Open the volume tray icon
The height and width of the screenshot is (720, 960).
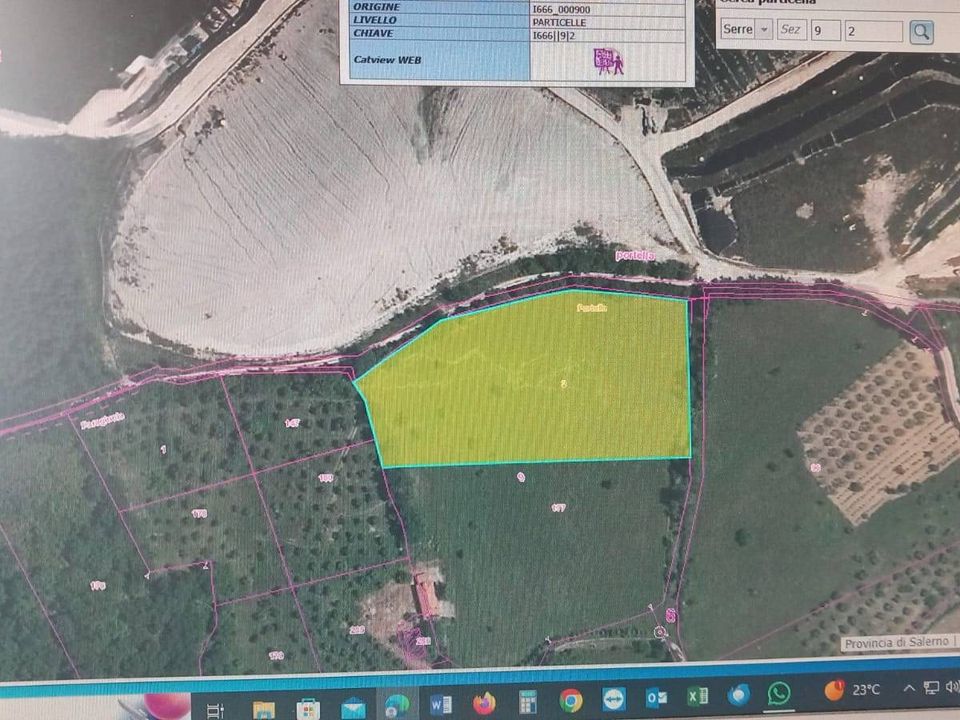point(953,687)
